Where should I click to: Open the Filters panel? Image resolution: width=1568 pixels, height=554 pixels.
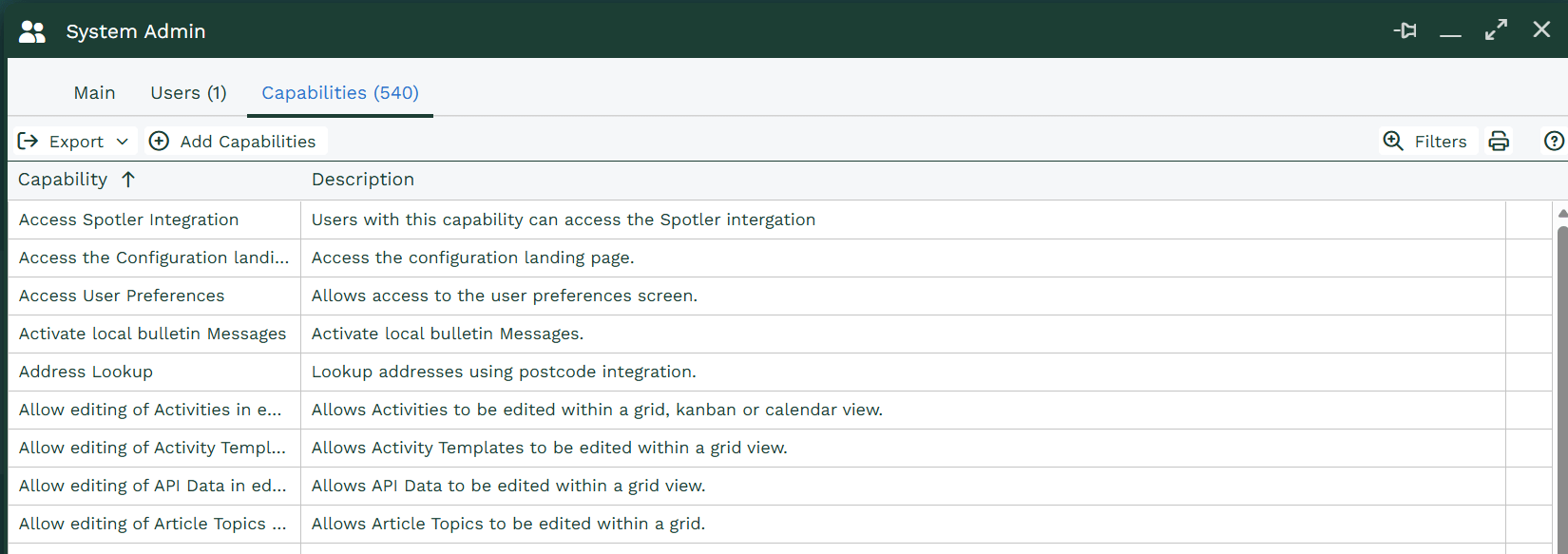click(x=1426, y=142)
